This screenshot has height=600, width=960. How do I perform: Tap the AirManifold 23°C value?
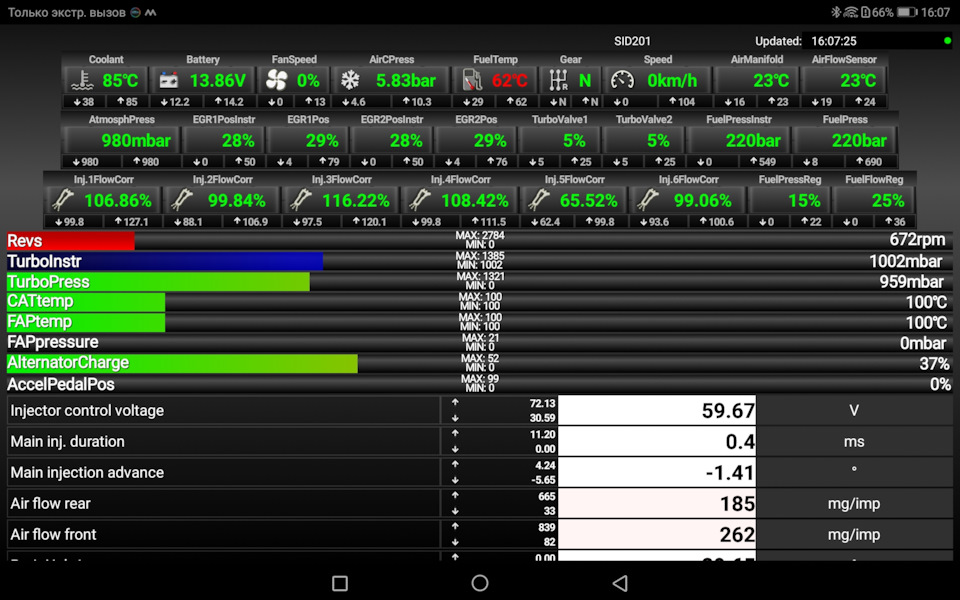[x=771, y=80]
